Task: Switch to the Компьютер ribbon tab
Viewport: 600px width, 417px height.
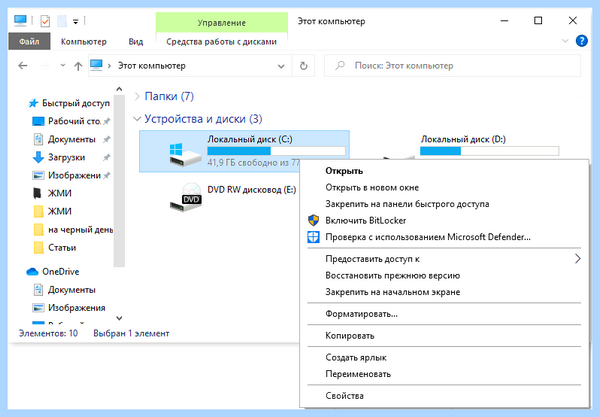Action: click(83, 41)
